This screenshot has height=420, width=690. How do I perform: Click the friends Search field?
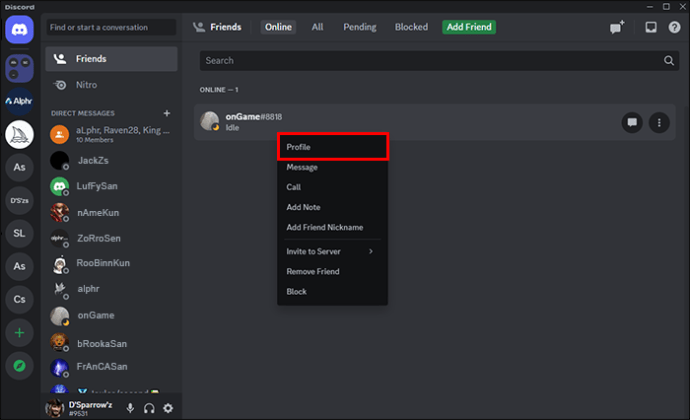click(x=439, y=61)
